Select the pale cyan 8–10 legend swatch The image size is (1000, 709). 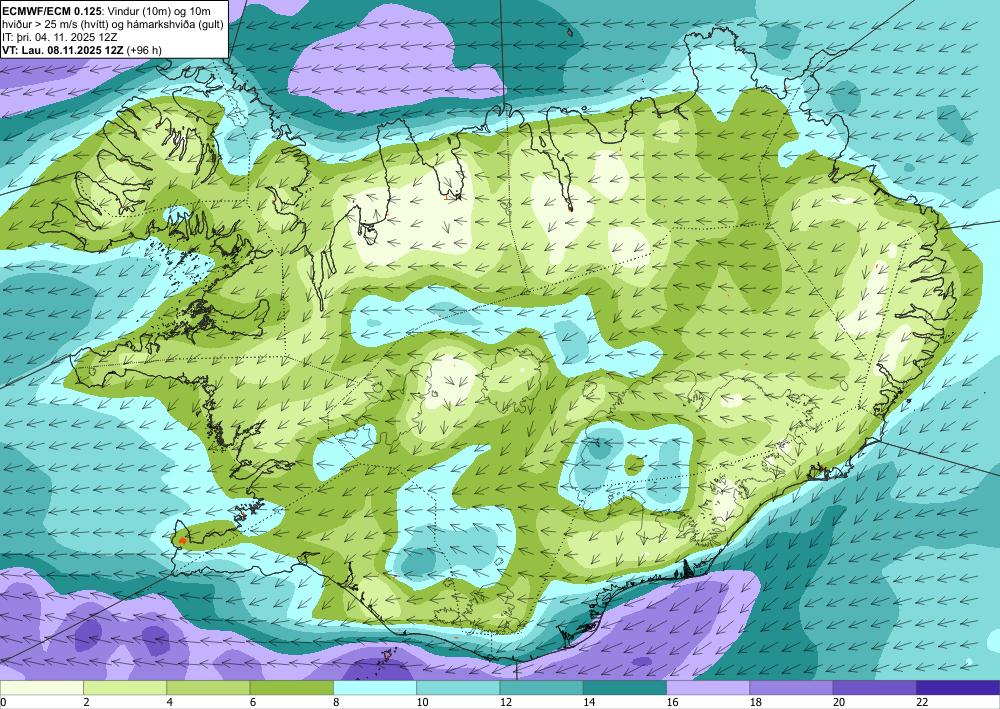(375, 688)
